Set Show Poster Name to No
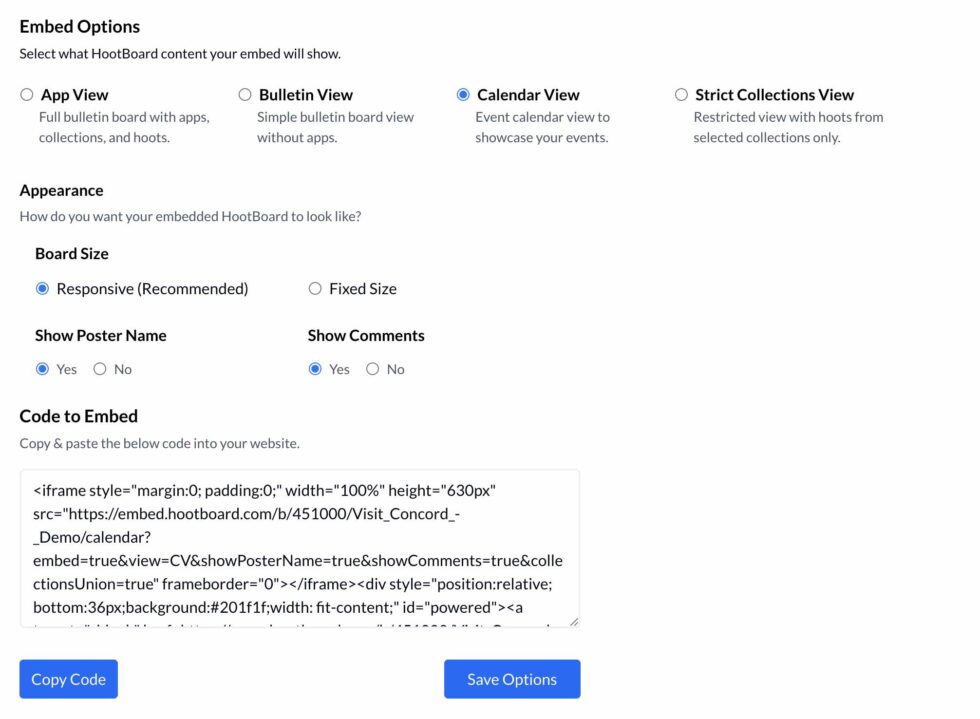The width and height of the screenshot is (980, 719). [x=100, y=369]
